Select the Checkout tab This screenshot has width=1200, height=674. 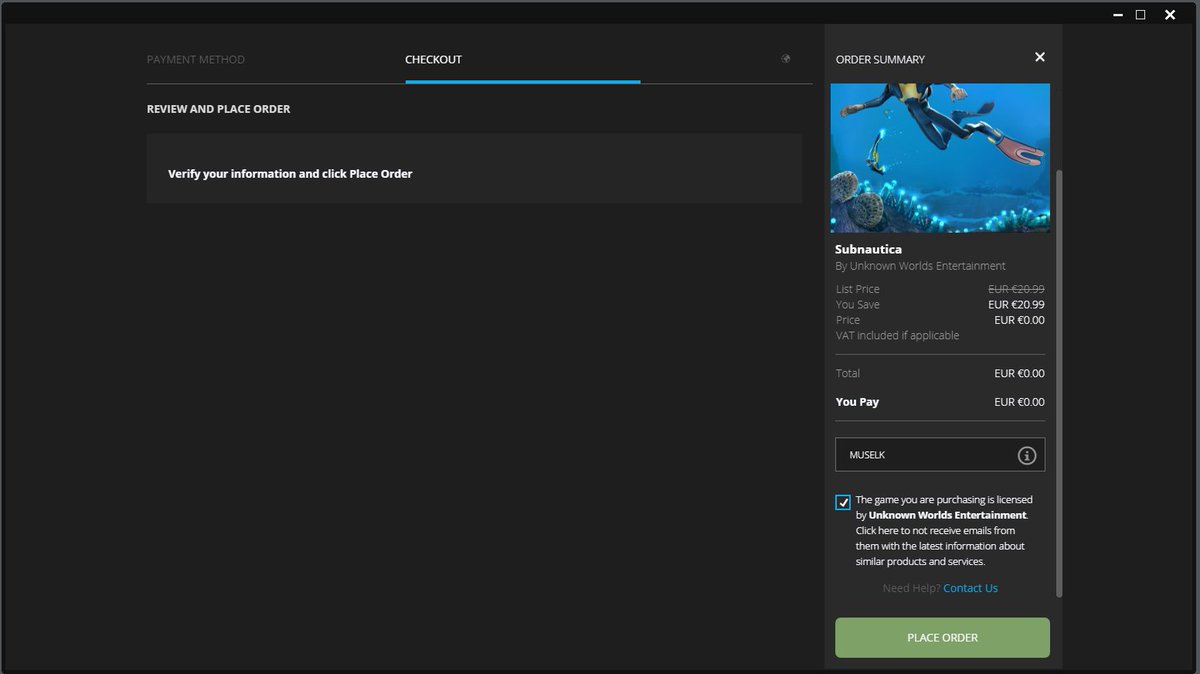433,60
